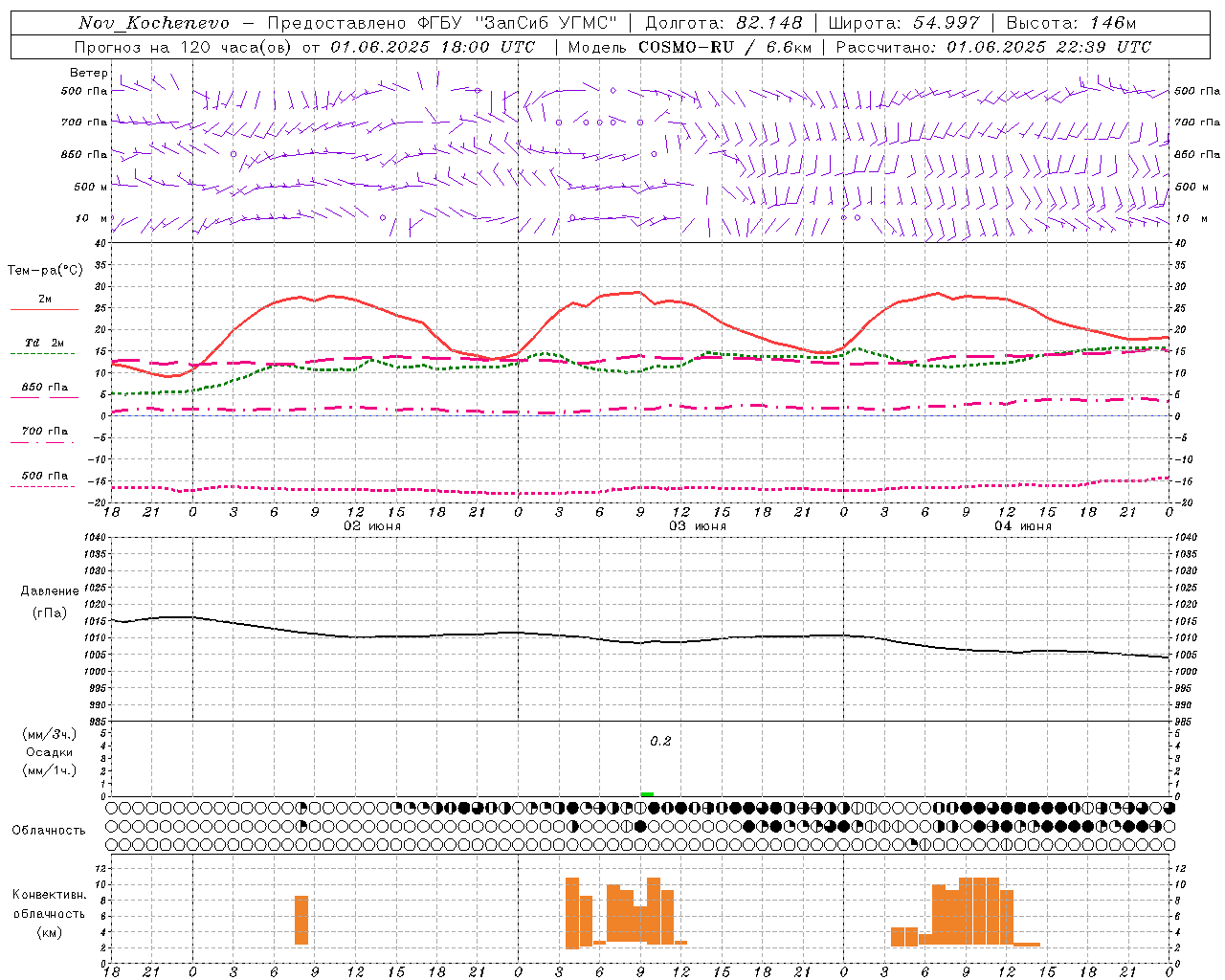
Task: Click the Облачность cloud cover label
Action: [x=49, y=831]
